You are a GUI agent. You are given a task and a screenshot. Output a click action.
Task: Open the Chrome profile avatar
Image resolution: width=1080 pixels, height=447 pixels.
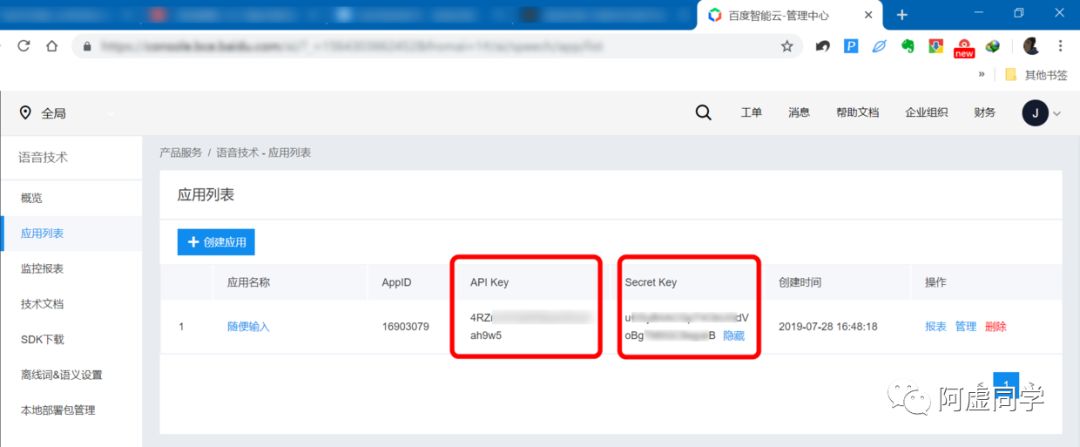pyautogui.click(x=1031, y=46)
